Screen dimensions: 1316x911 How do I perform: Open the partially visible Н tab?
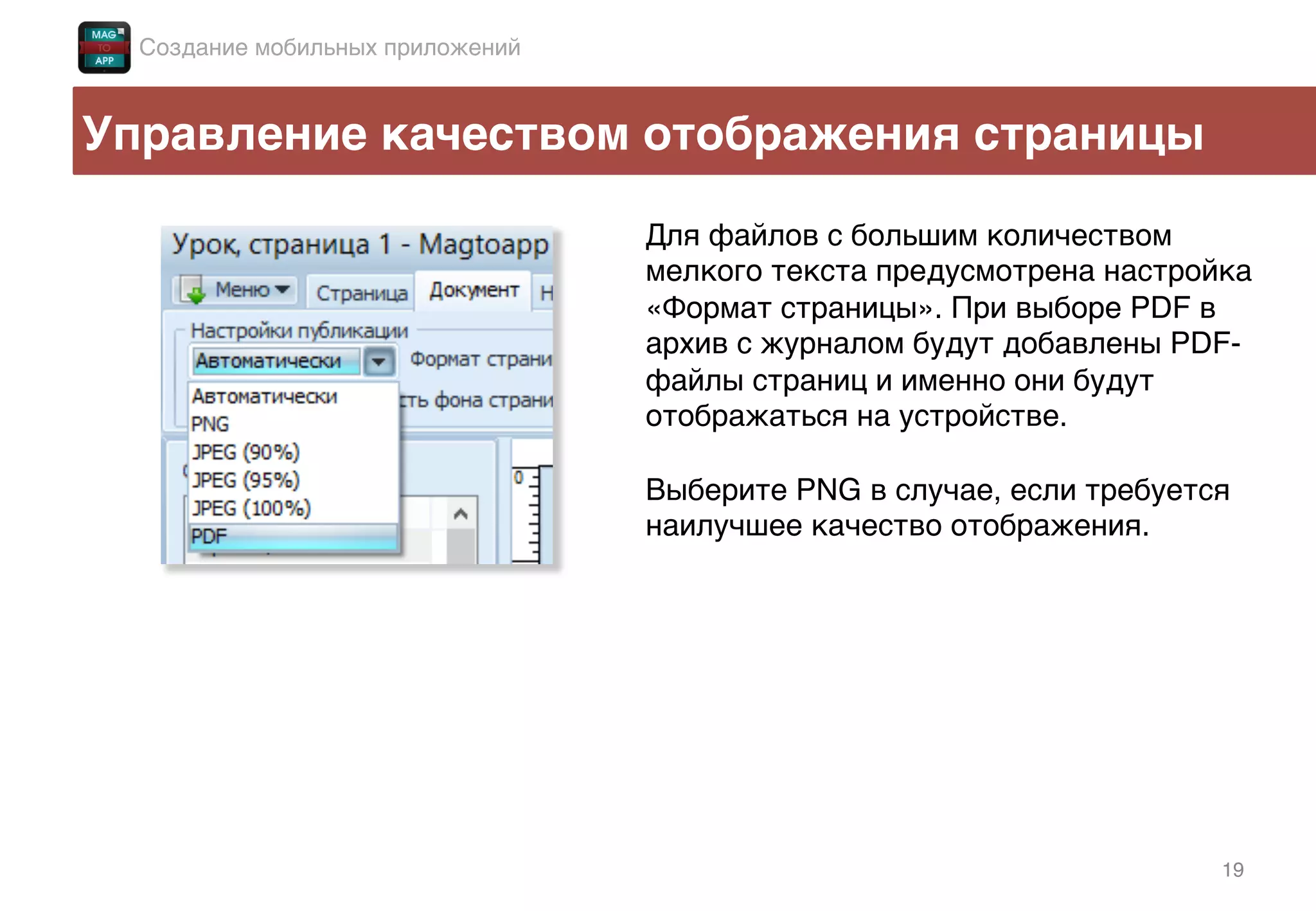(x=546, y=294)
